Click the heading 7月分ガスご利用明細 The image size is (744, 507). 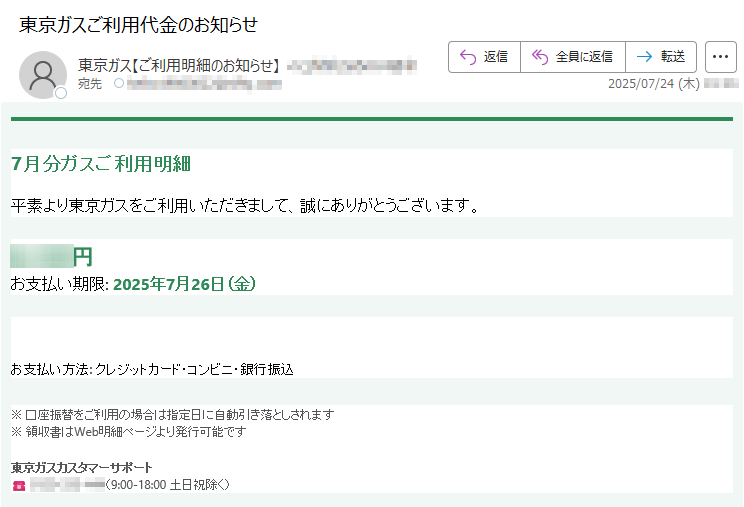tap(101, 164)
